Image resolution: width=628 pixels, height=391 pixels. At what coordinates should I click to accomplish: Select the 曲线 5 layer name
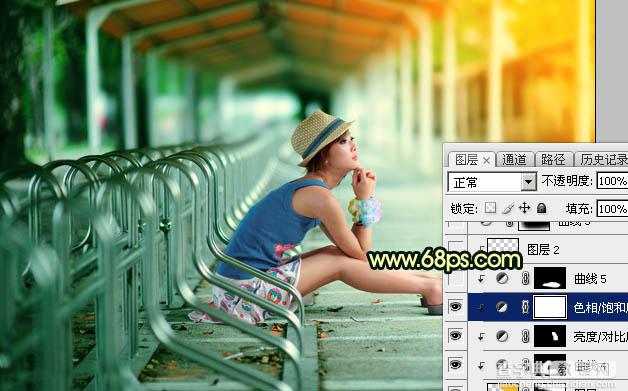pos(590,279)
